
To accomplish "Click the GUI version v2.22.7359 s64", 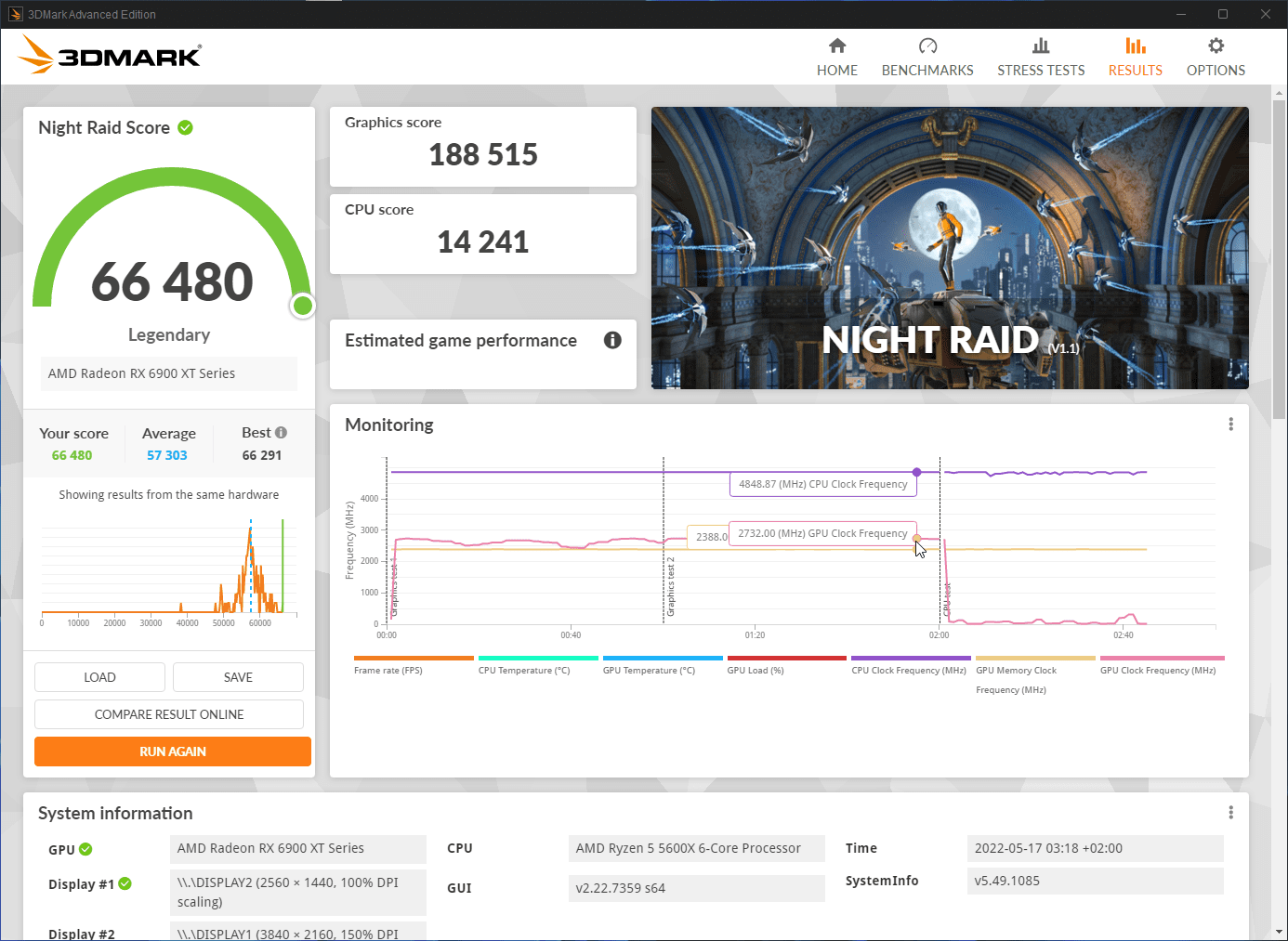I will pyautogui.click(x=696, y=888).
